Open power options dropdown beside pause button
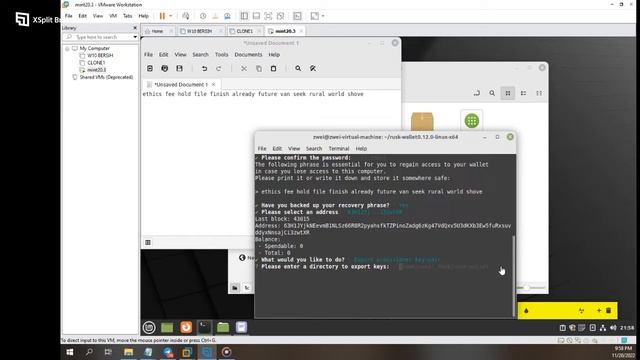This screenshot has height=360, width=640. coord(171,16)
